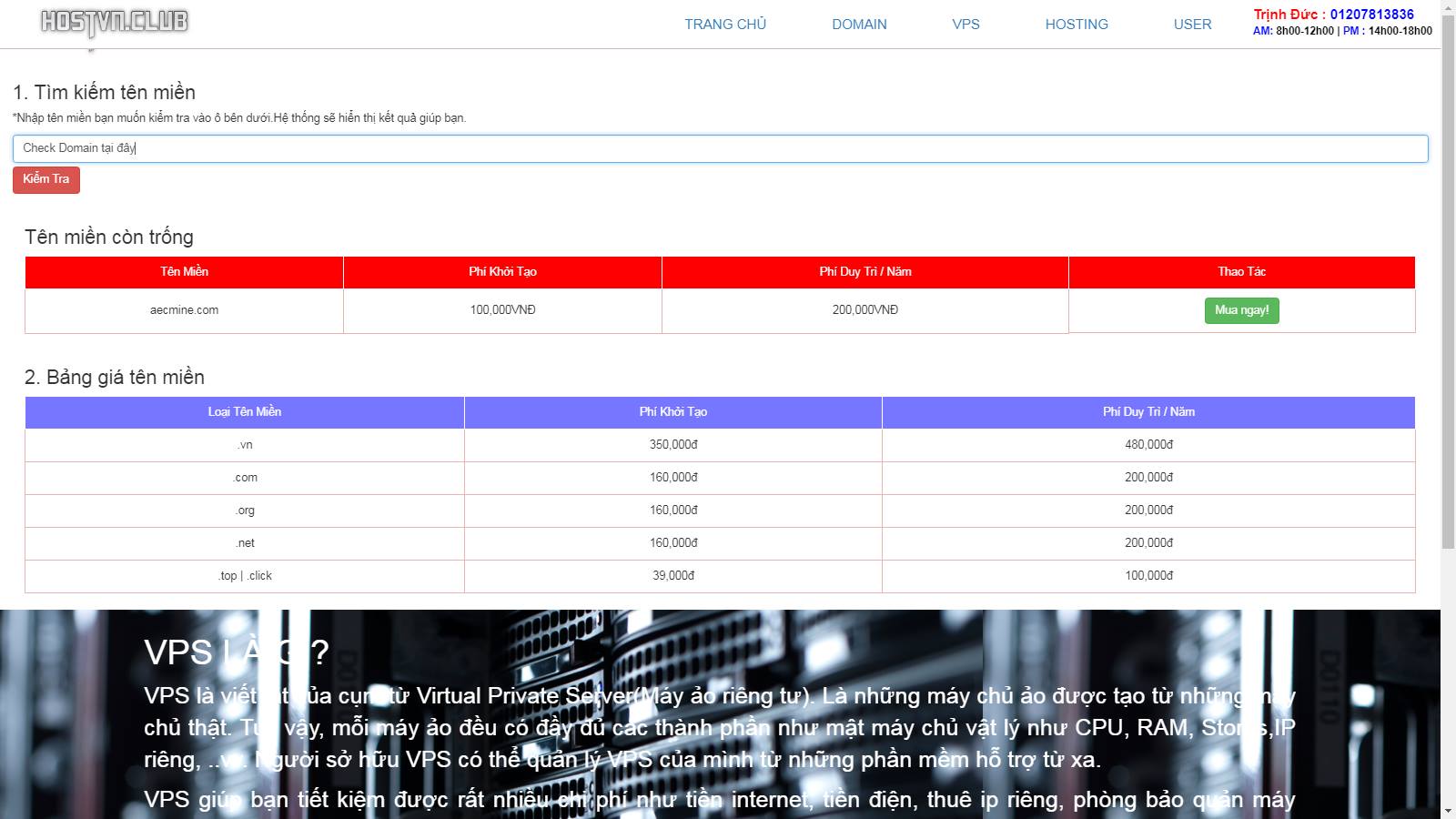The image size is (1456, 819).
Task: Click the HOSTVN.CLUB logo
Action: click(x=115, y=22)
